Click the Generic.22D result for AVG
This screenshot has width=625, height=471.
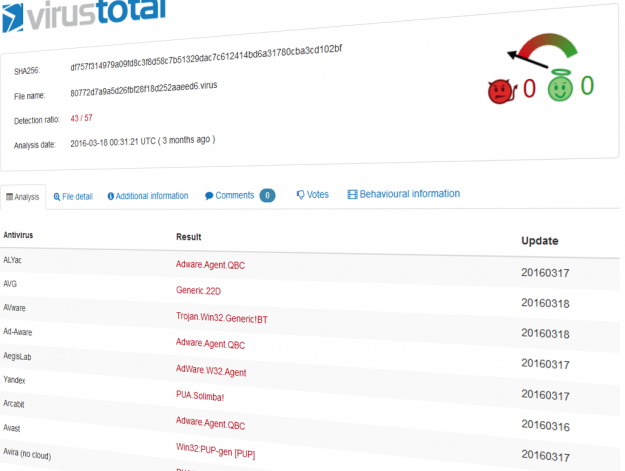(x=198, y=290)
